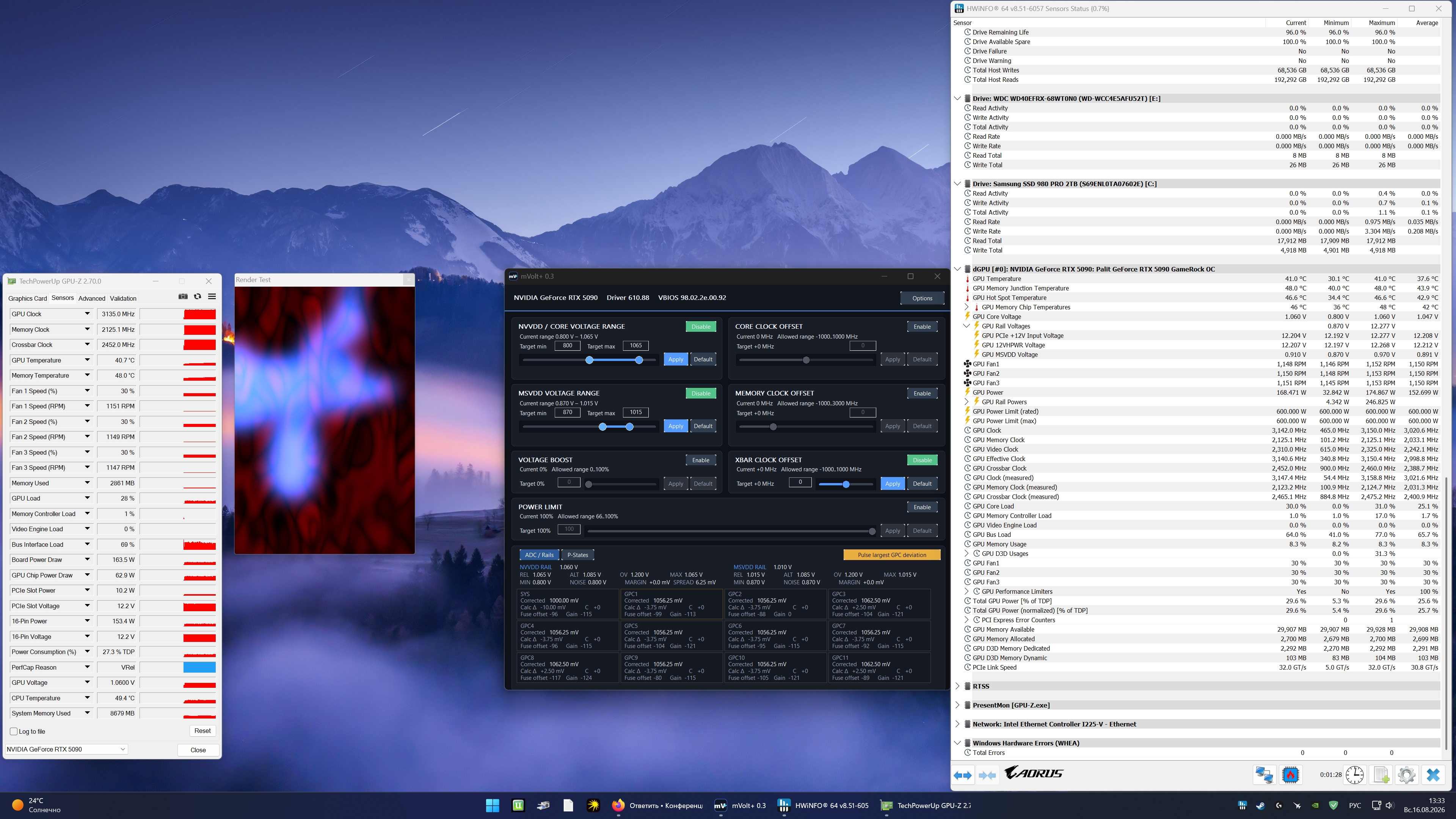
Task: Collapse the Samsung SSD 980 PRO section
Action: pos(957,184)
